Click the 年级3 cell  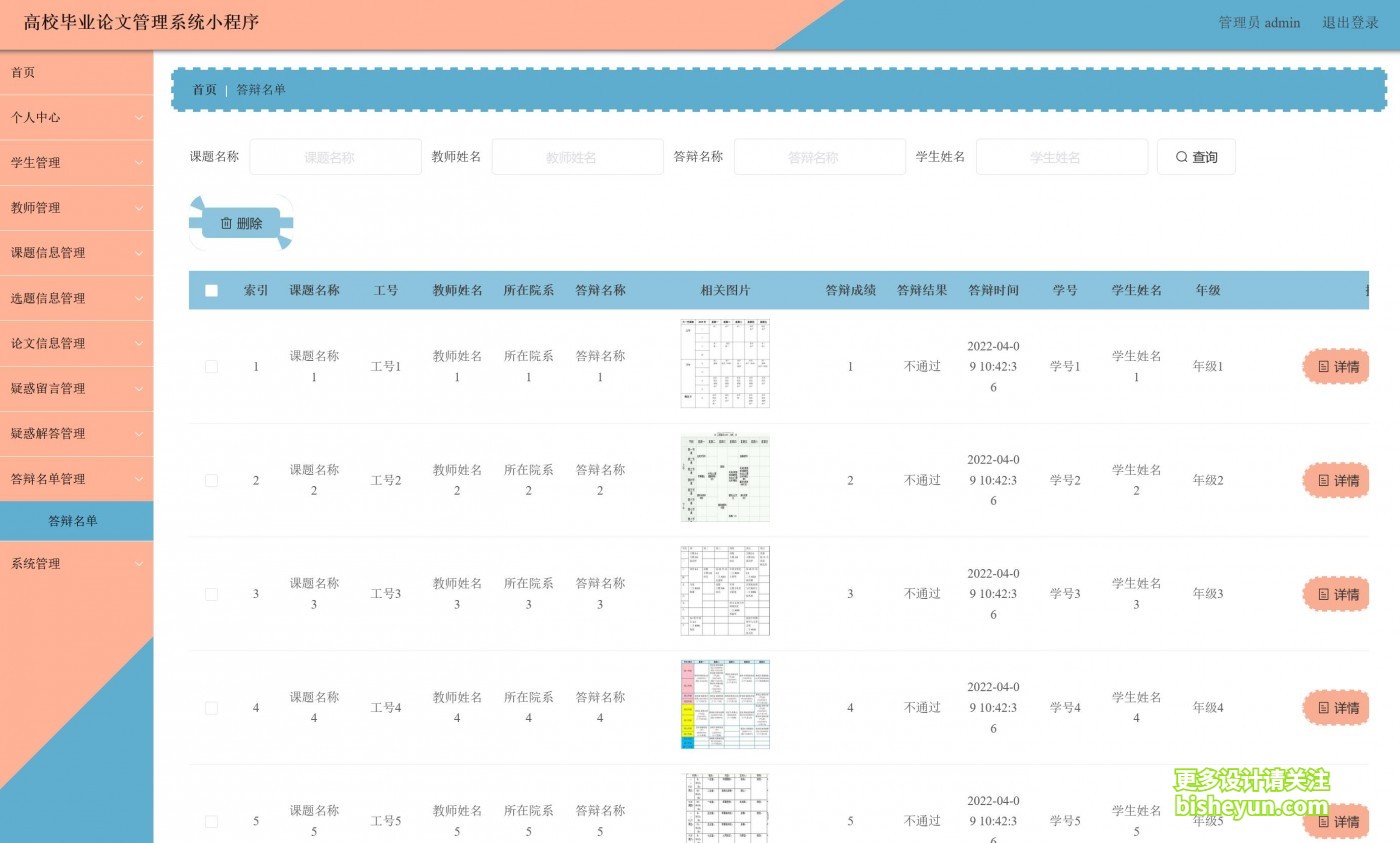1208,594
